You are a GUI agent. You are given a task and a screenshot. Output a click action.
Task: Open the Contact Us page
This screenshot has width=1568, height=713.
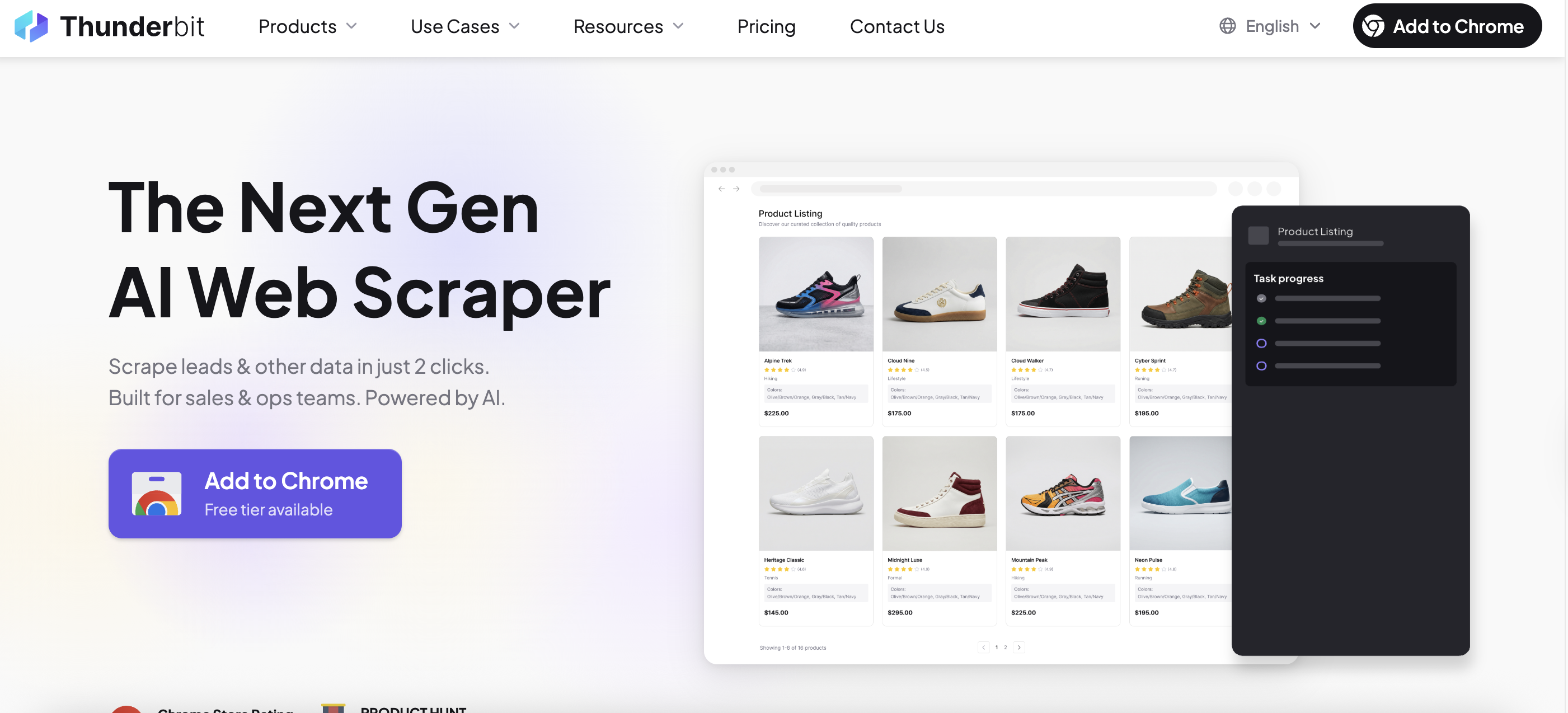tap(896, 26)
